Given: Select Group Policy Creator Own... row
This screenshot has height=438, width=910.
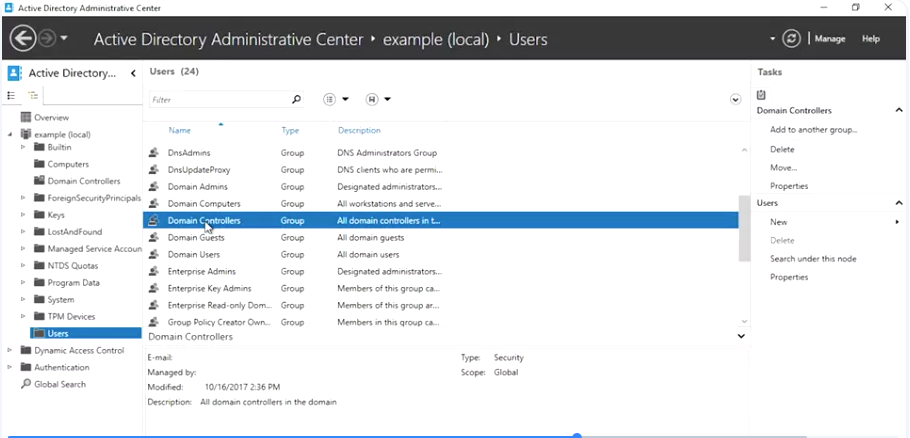Looking at the screenshot, I should click(440, 322).
